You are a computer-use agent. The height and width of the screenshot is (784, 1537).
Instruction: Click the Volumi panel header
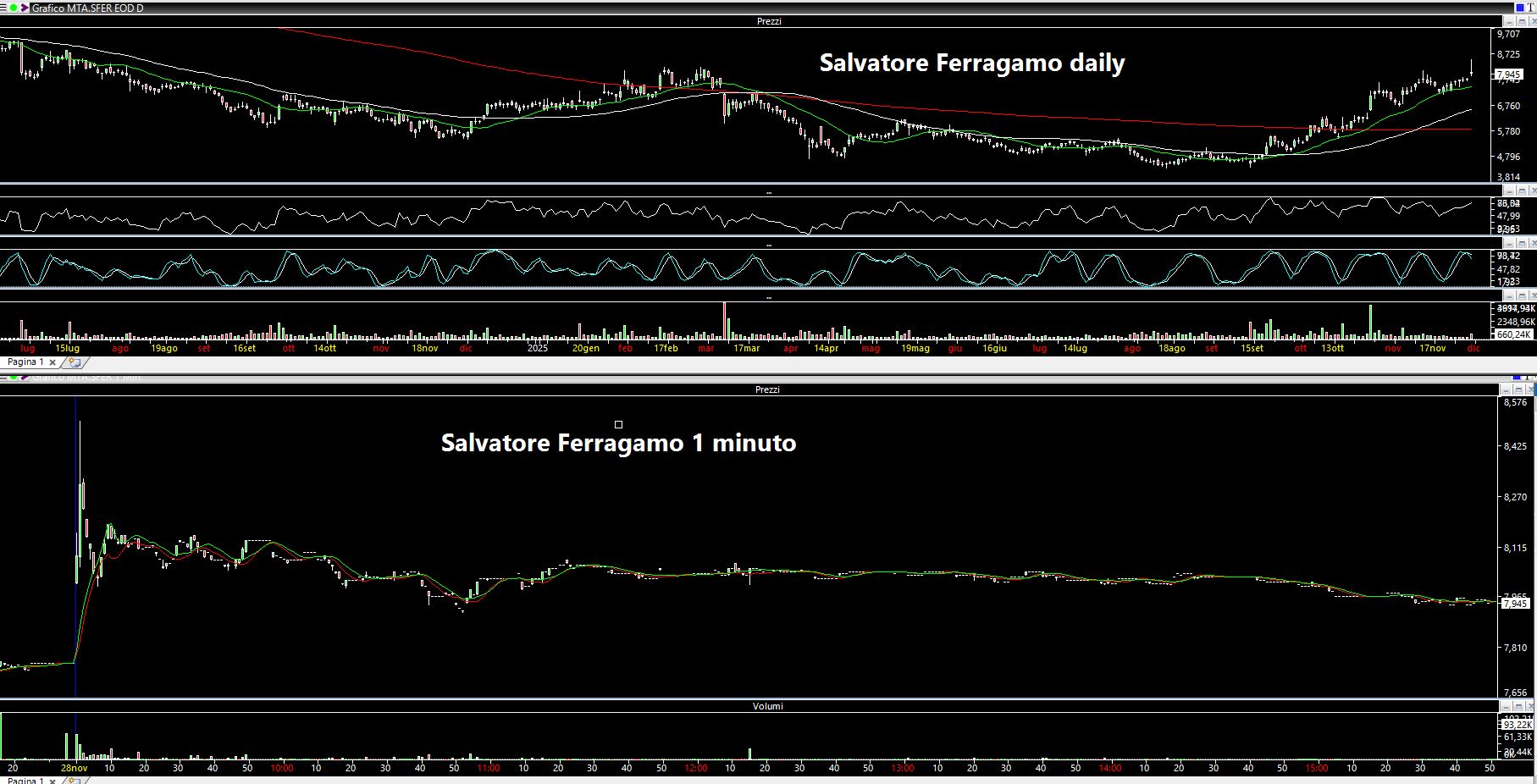pyautogui.click(x=768, y=706)
